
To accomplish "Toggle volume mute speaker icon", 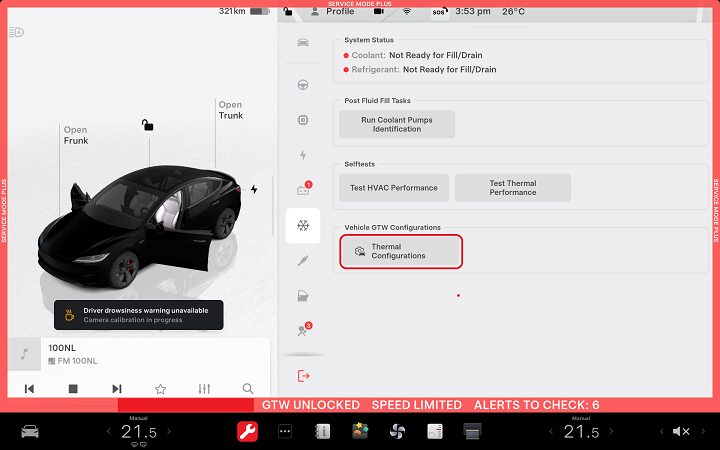I will coord(681,431).
